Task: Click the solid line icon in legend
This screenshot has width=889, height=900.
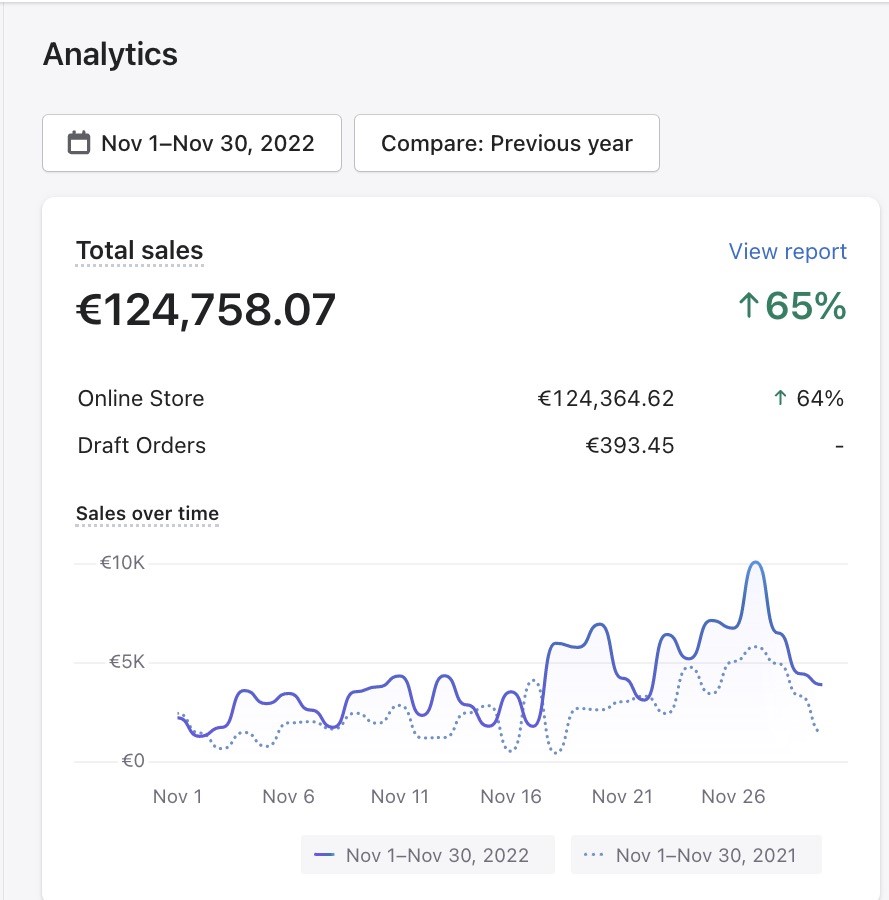Action: 324,855
